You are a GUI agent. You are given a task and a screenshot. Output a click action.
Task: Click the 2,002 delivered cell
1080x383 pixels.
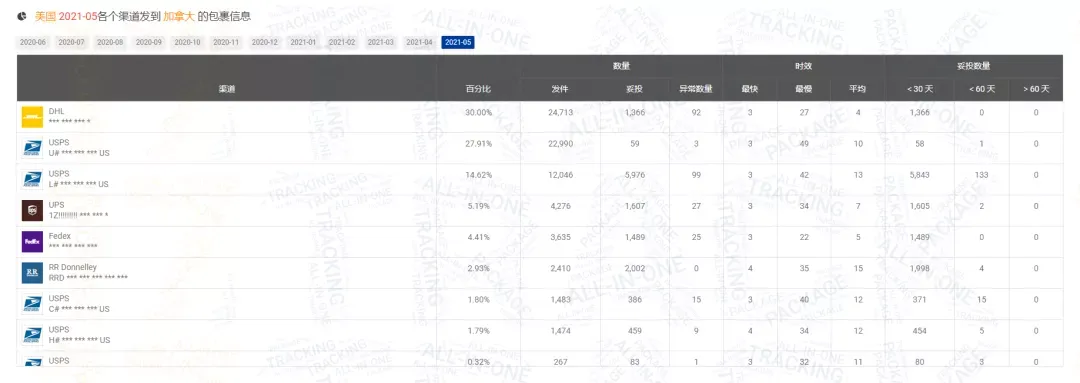pyautogui.click(x=634, y=268)
